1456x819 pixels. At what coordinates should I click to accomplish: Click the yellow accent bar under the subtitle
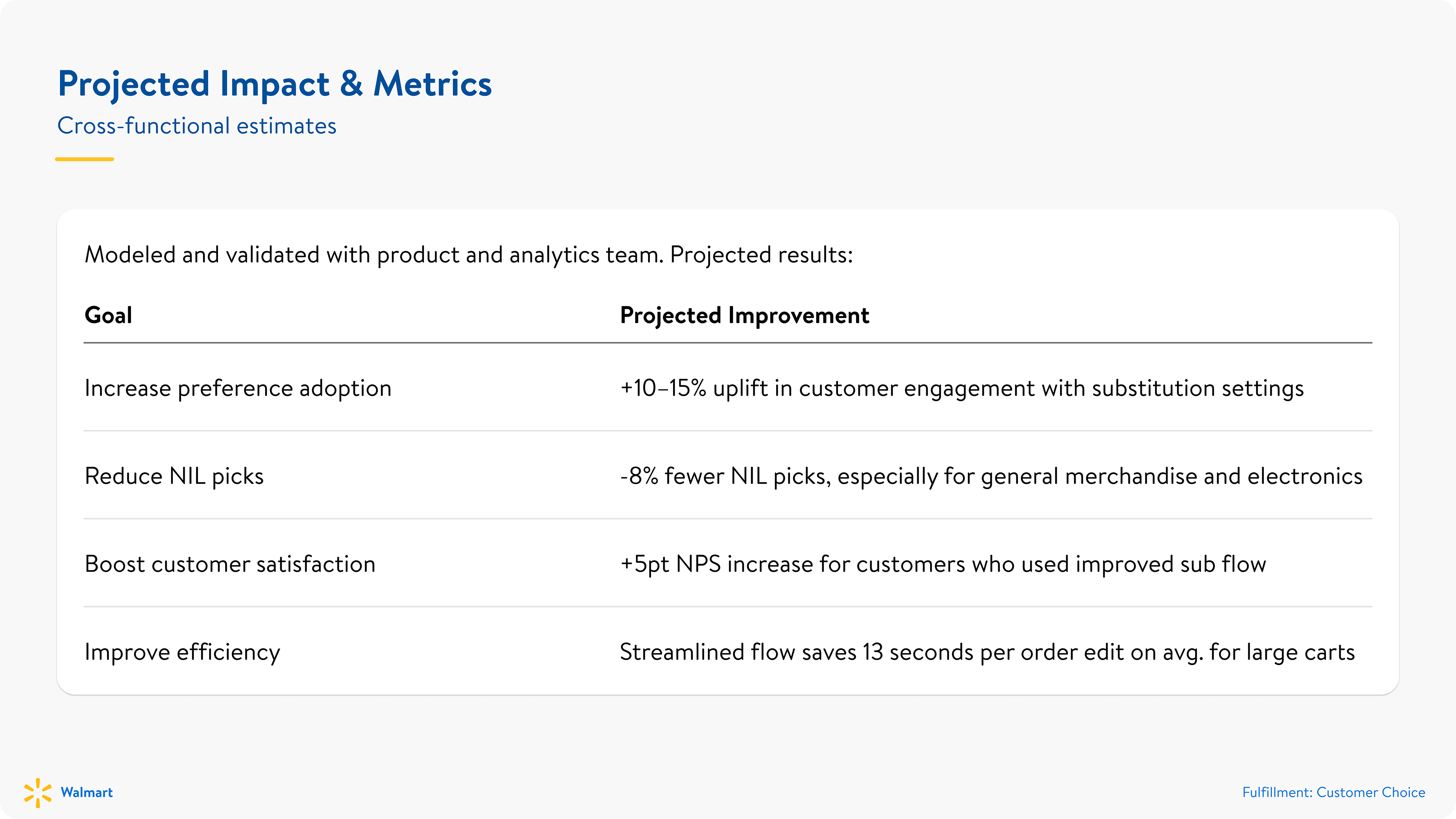click(x=84, y=159)
